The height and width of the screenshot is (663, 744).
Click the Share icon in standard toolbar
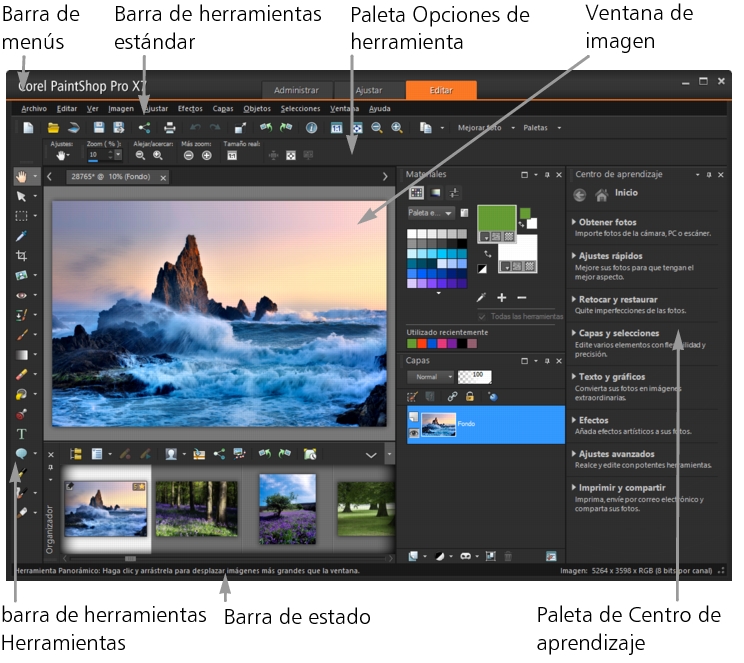144,127
